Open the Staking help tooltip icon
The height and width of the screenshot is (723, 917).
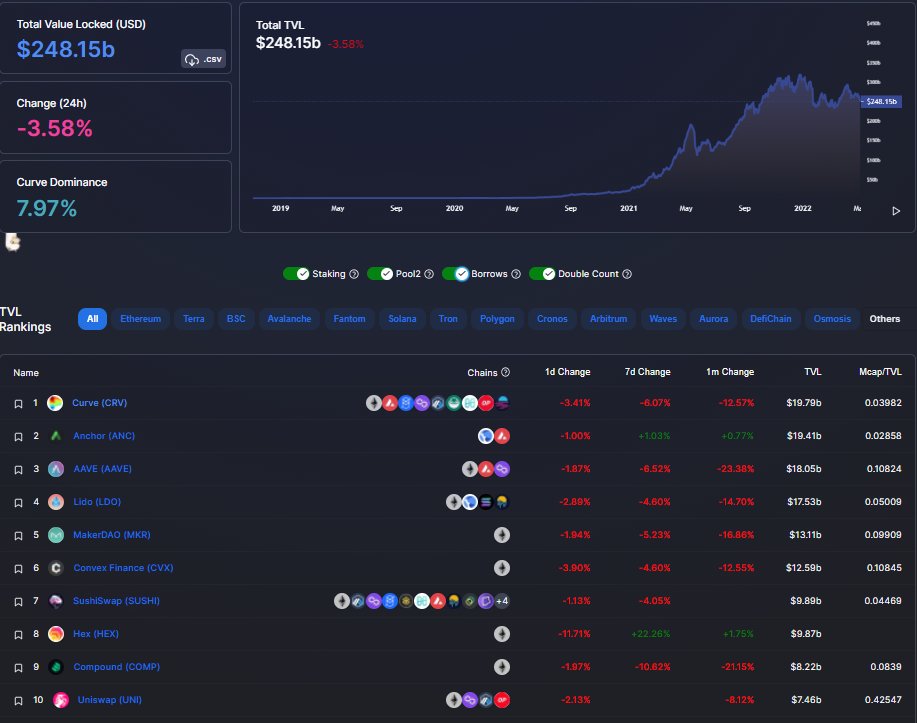coord(354,274)
